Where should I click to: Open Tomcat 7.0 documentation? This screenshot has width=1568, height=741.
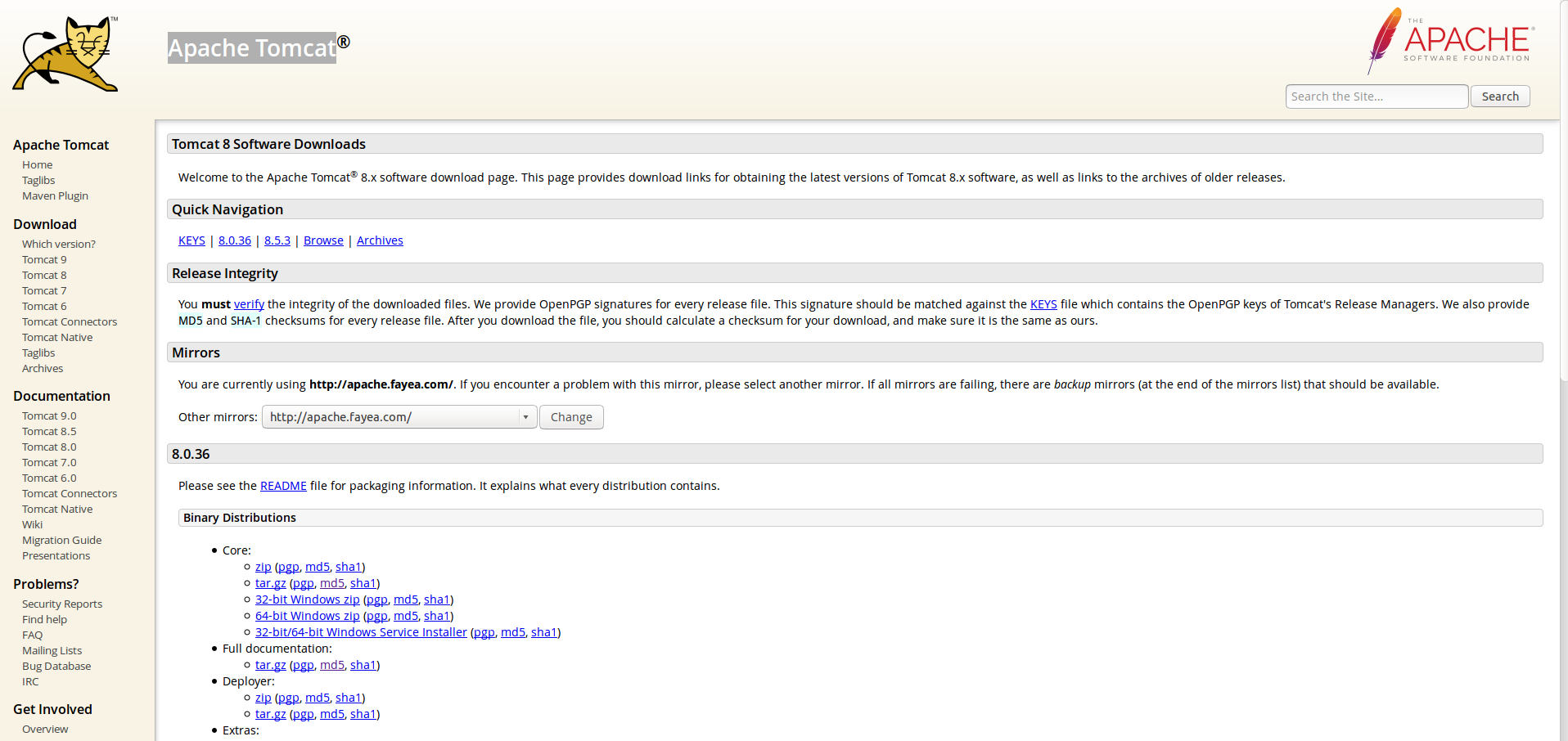(49, 463)
